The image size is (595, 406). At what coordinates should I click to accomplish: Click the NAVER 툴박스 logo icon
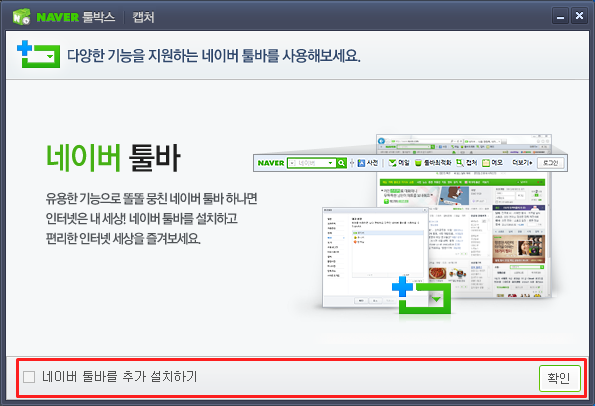click(x=21, y=17)
